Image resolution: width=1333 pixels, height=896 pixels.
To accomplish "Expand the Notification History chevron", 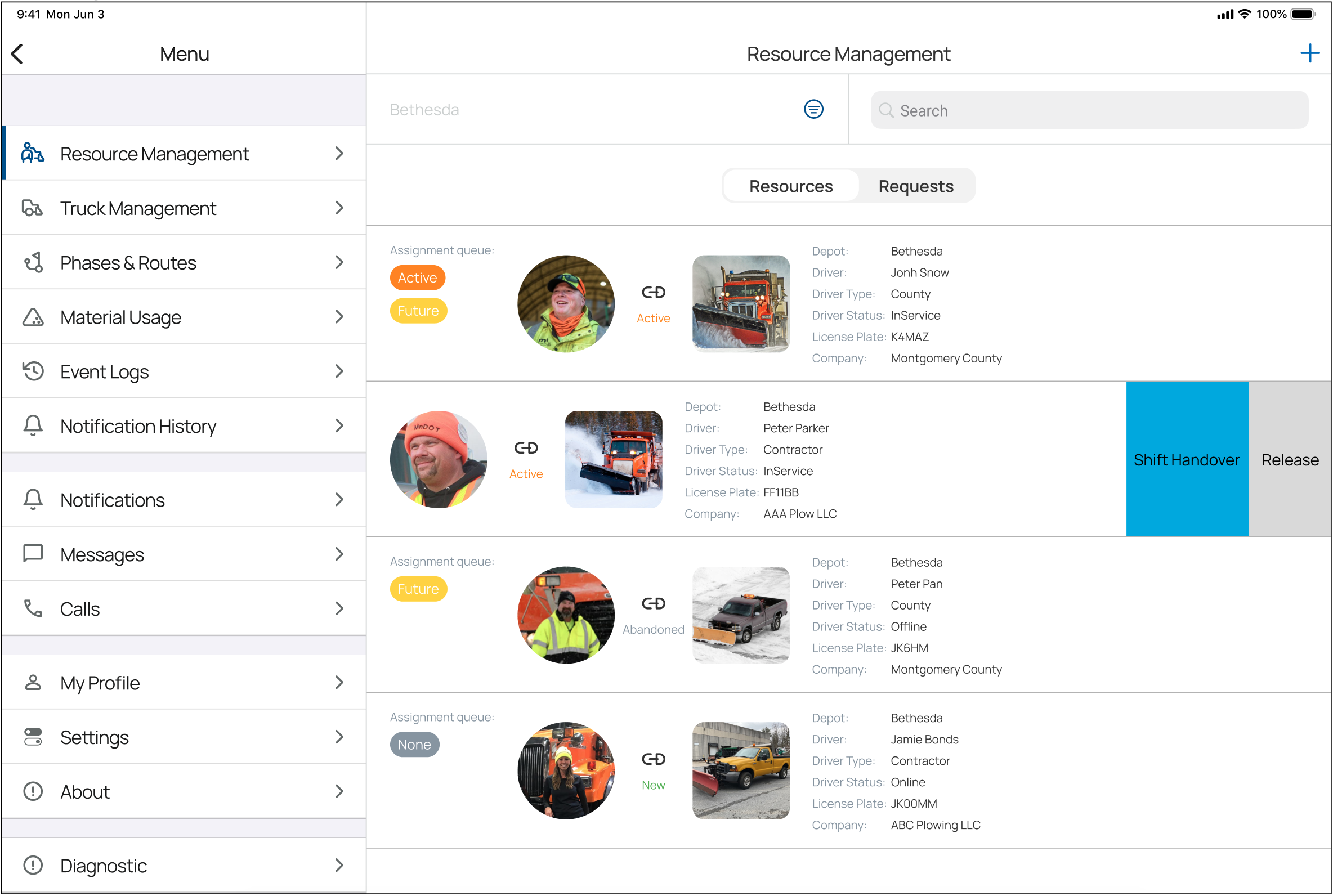I will pyautogui.click(x=339, y=426).
